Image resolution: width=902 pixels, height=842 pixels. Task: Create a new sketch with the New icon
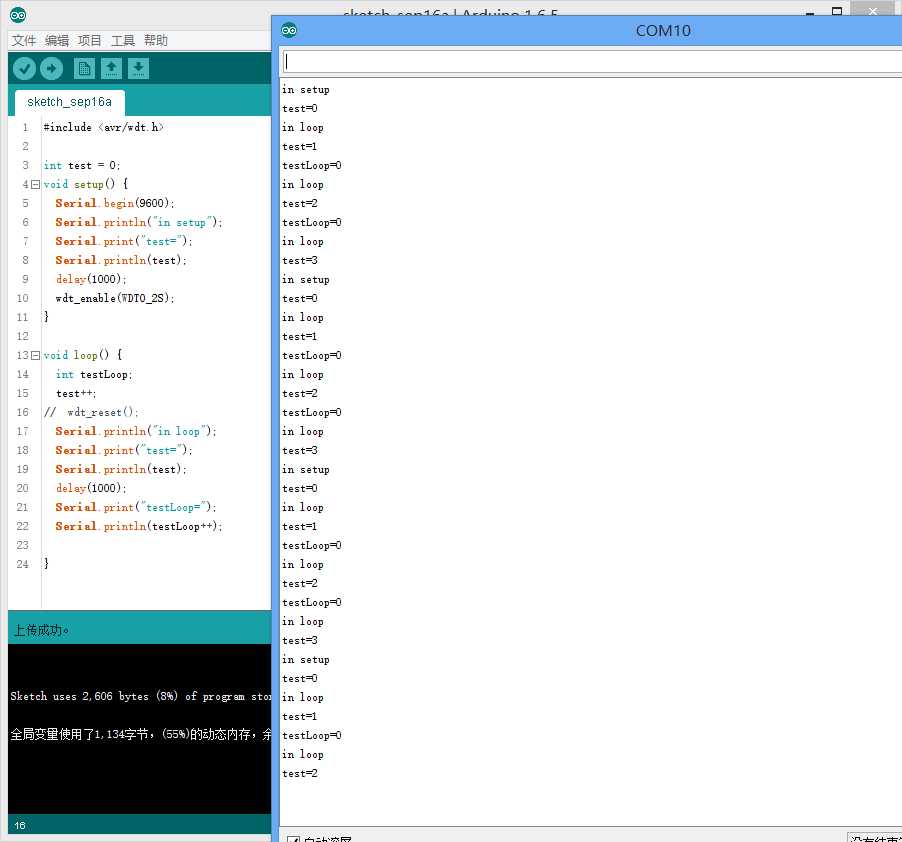click(84, 68)
